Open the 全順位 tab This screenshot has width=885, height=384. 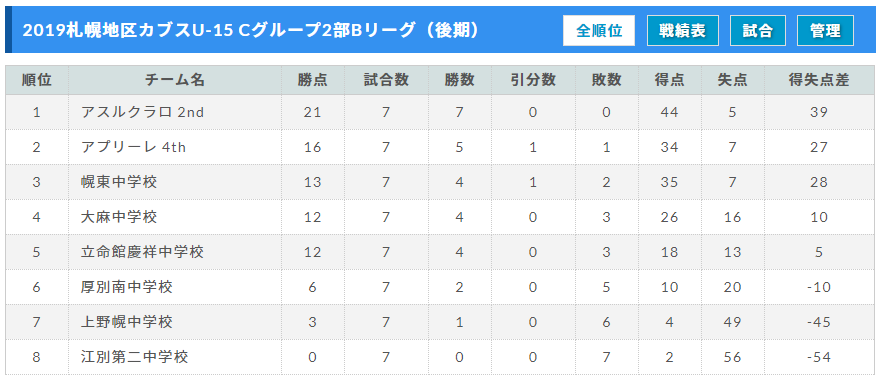pos(599,30)
